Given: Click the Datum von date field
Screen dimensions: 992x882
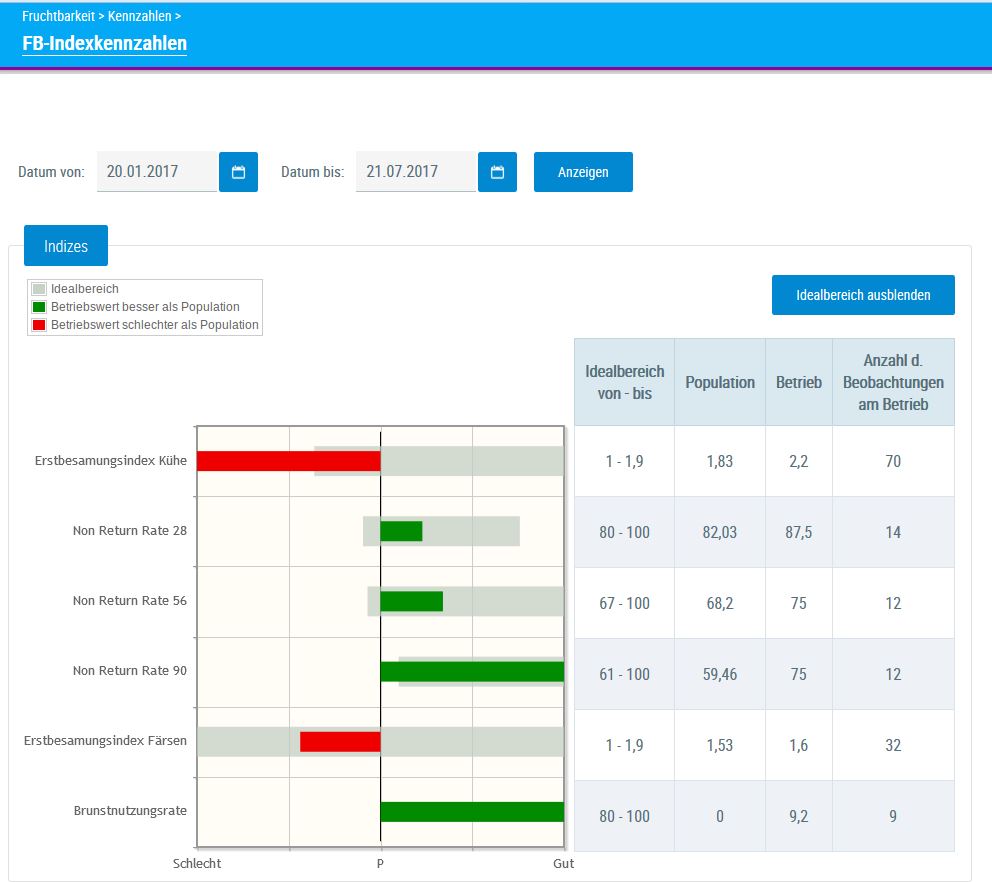Looking at the screenshot, I should (156, 172).
